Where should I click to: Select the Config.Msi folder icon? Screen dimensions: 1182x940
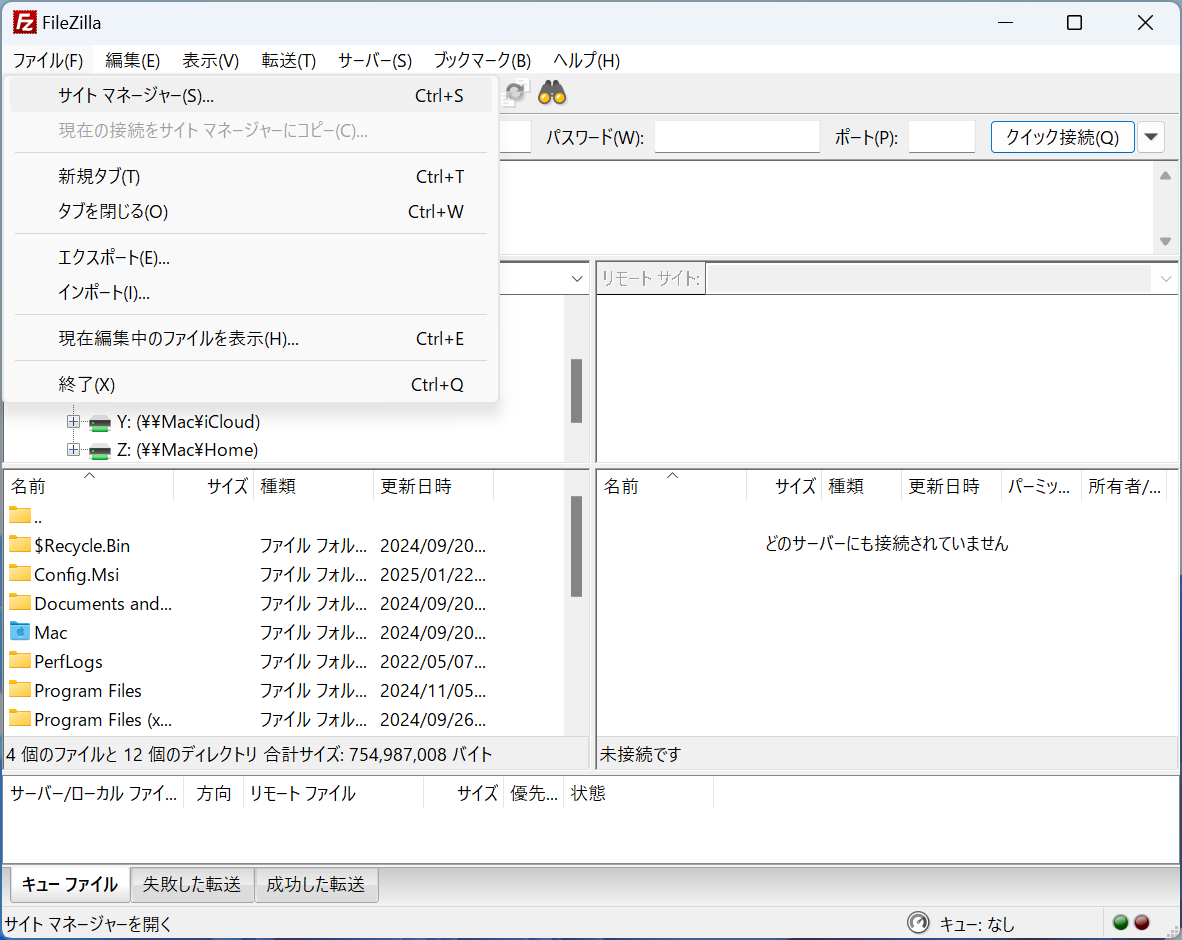20,574
